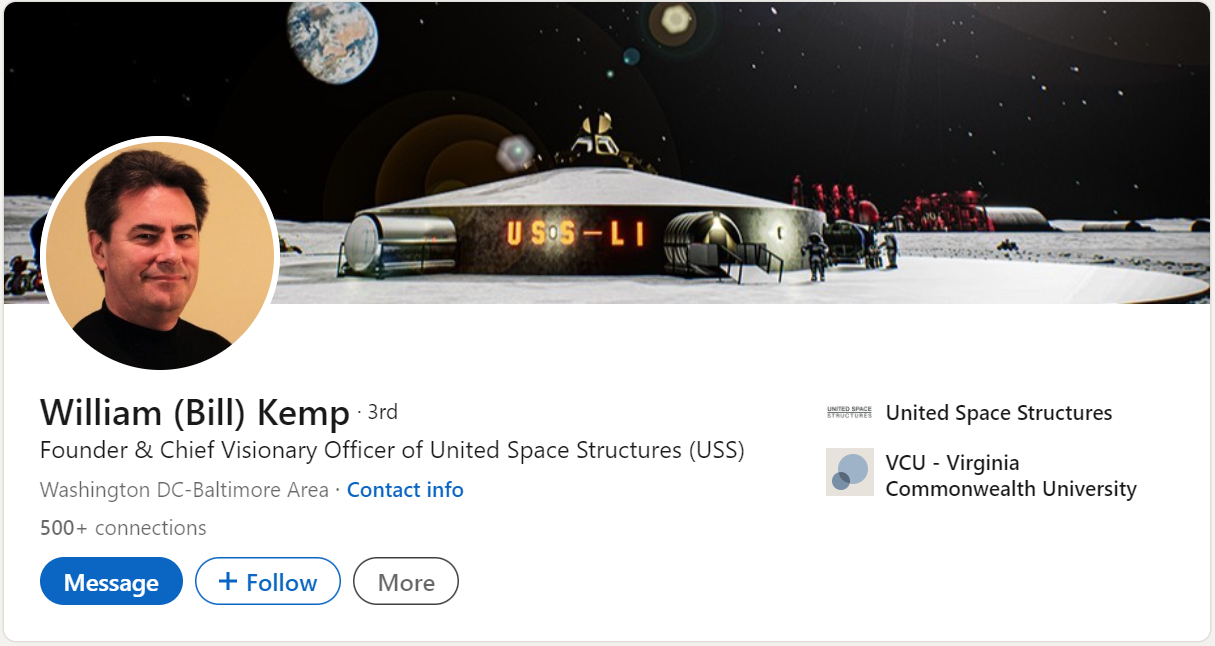The width and height of the screenshot is (1215, 646).
Task: Open the Contact info link
Action: point(405,490)
